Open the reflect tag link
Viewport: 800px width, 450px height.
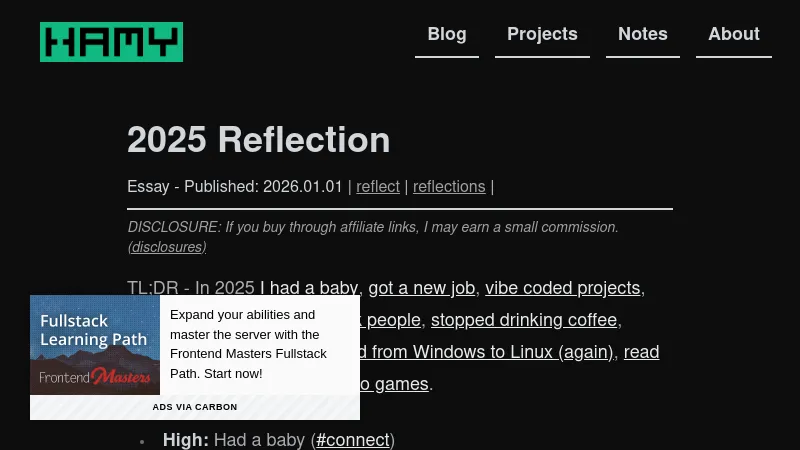tap(378, 187)
